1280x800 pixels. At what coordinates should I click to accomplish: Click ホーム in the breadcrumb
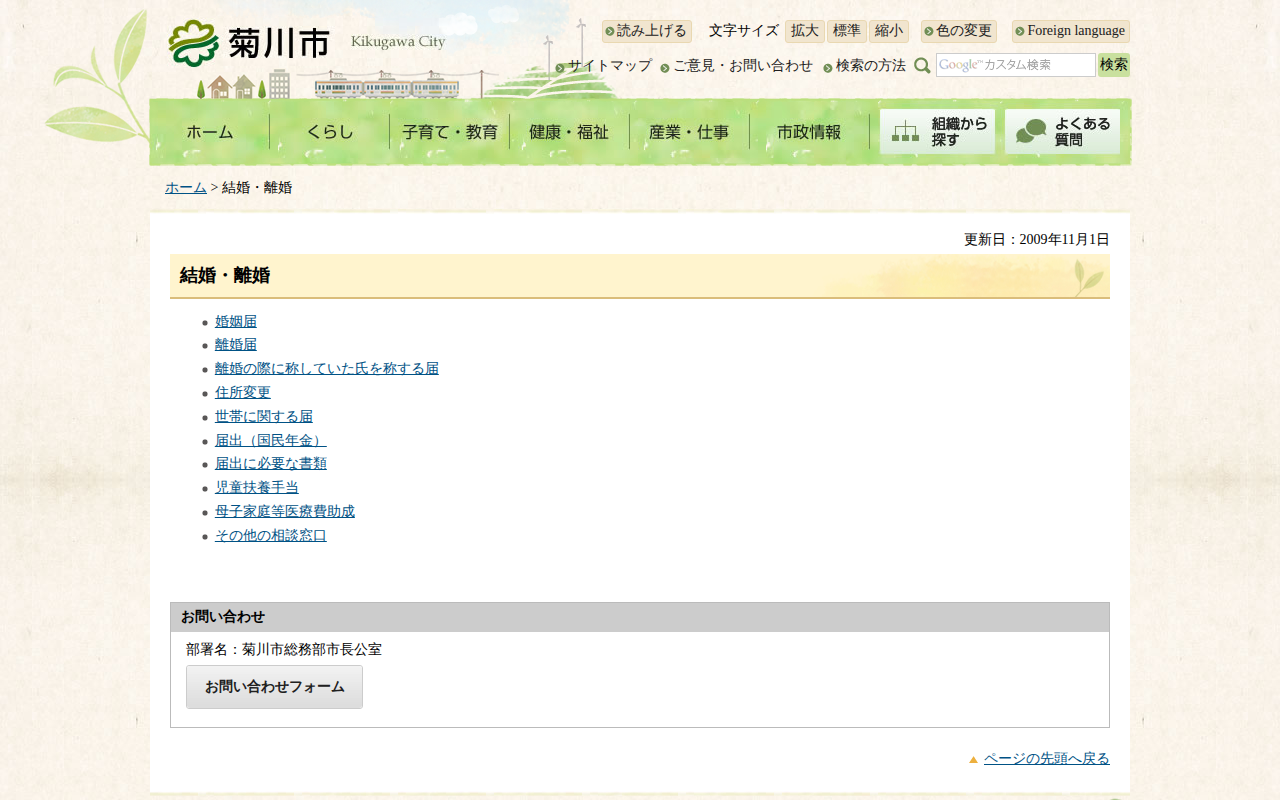(x=186, y=187)
